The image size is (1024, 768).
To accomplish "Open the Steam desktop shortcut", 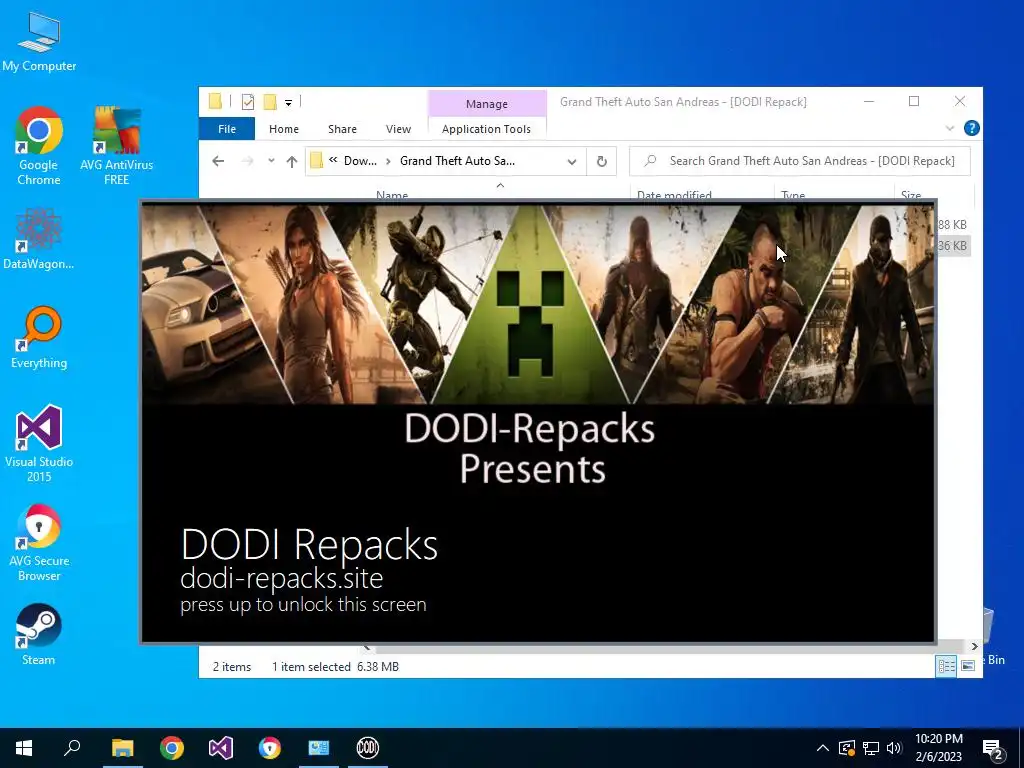I will click(39, 634).
